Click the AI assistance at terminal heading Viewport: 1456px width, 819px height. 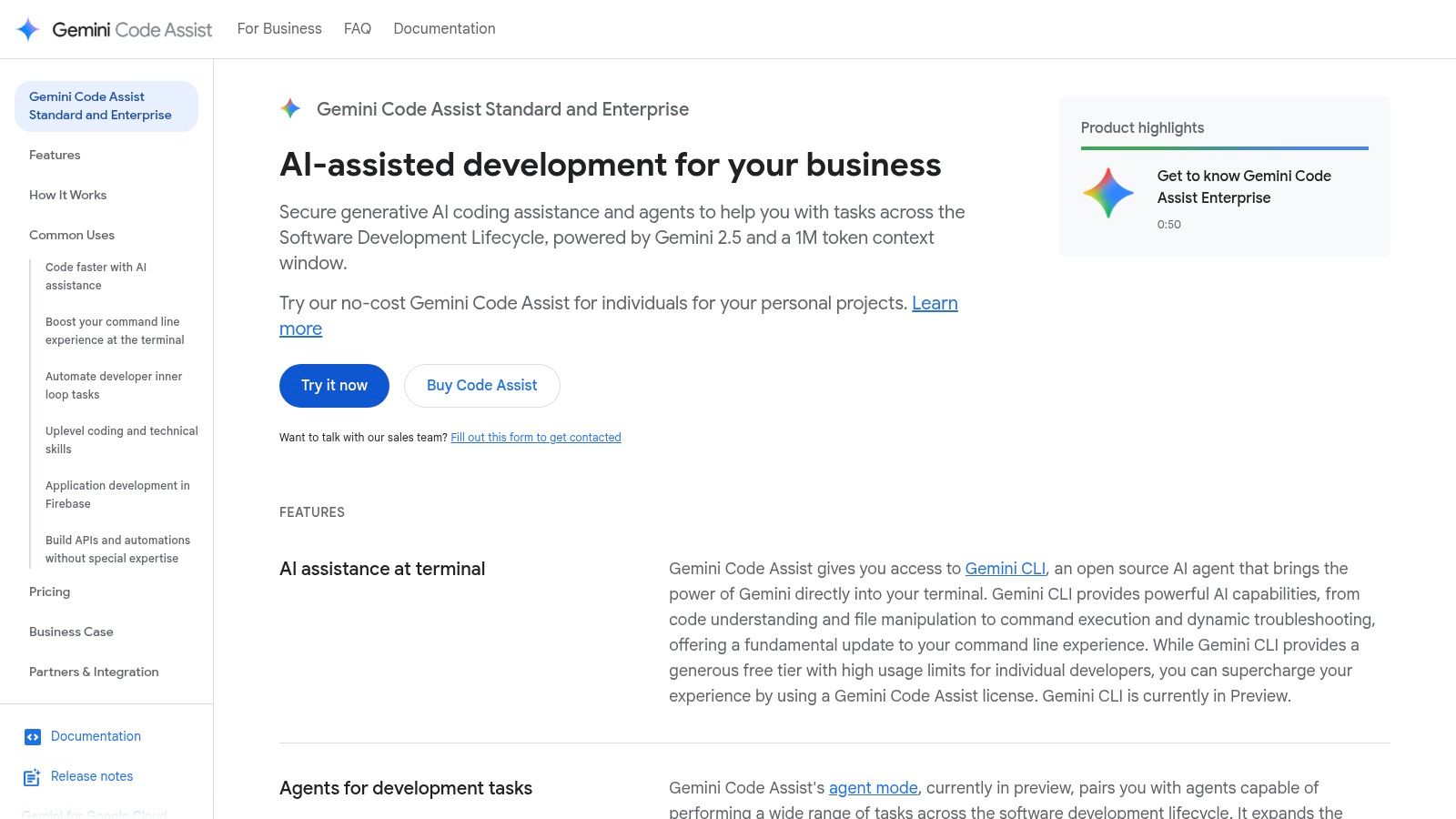pos(382,569)
